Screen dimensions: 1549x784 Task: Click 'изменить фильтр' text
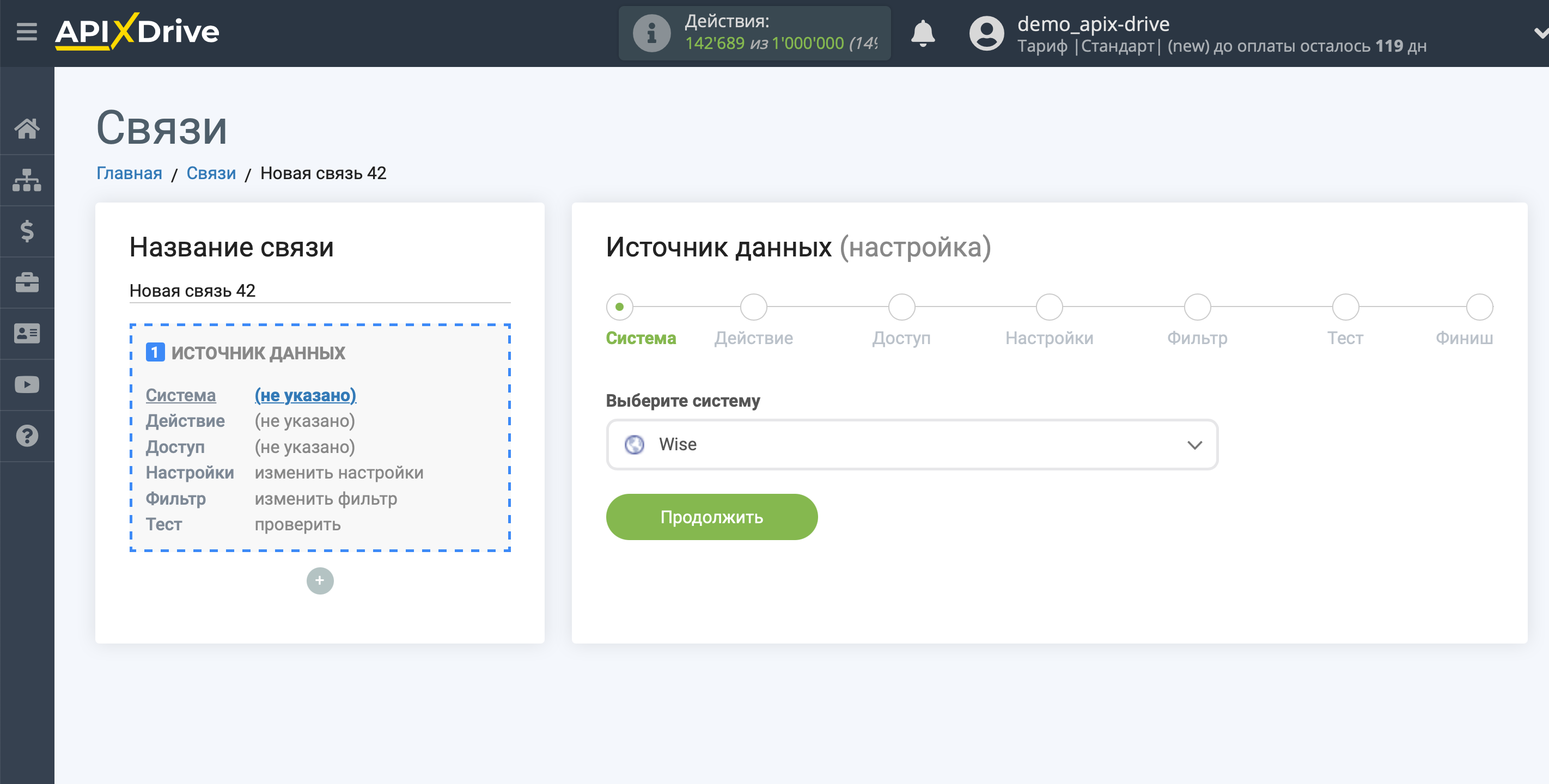(325, 498)
